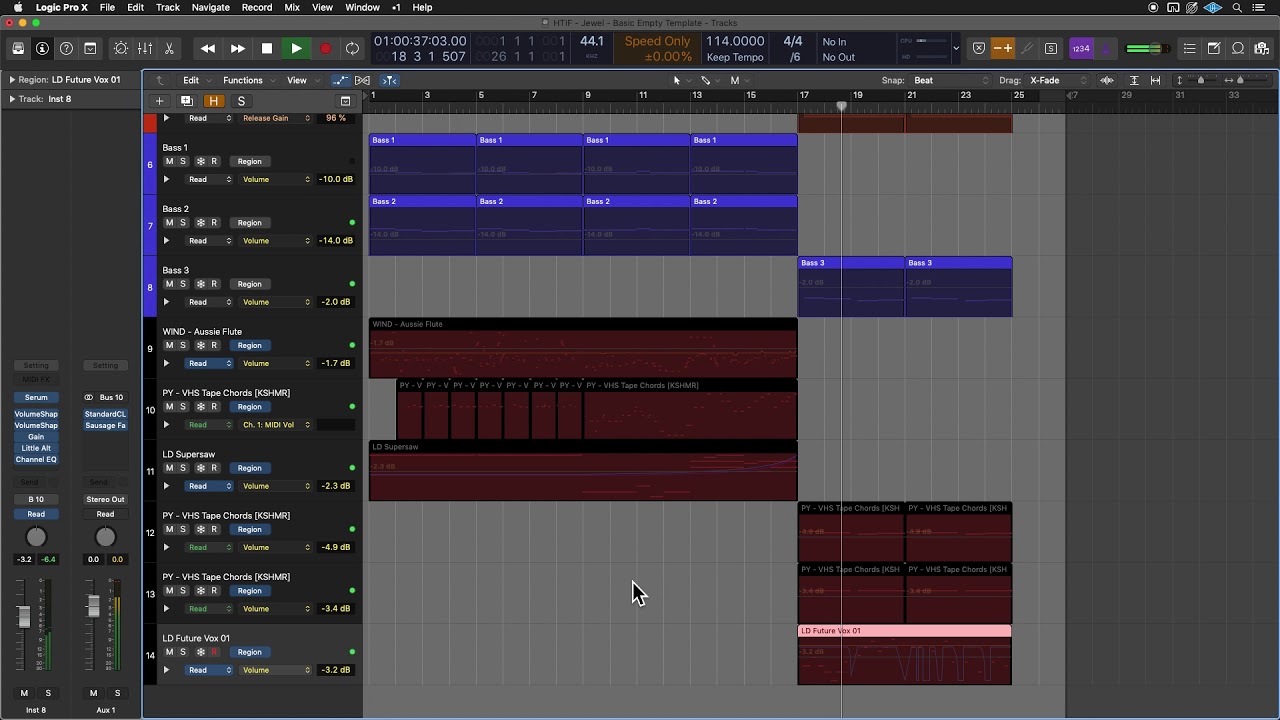Click the Duplicate Track icon

pos(186,101)
